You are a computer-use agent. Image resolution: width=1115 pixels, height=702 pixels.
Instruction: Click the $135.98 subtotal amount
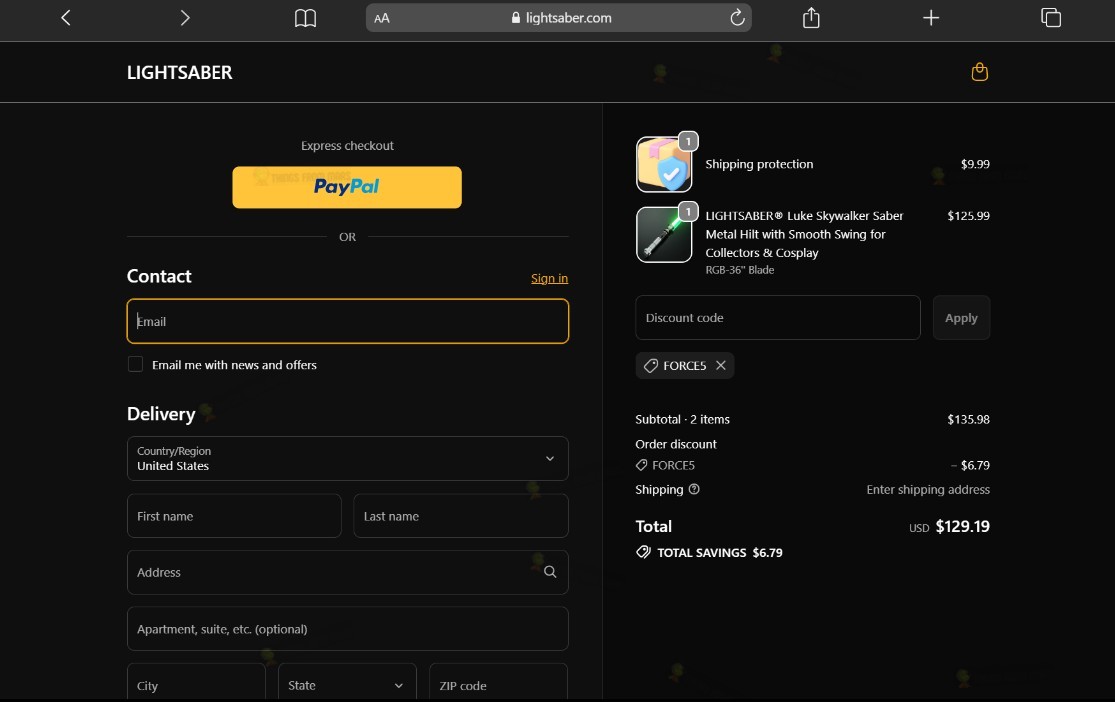(x=968, y=419)
